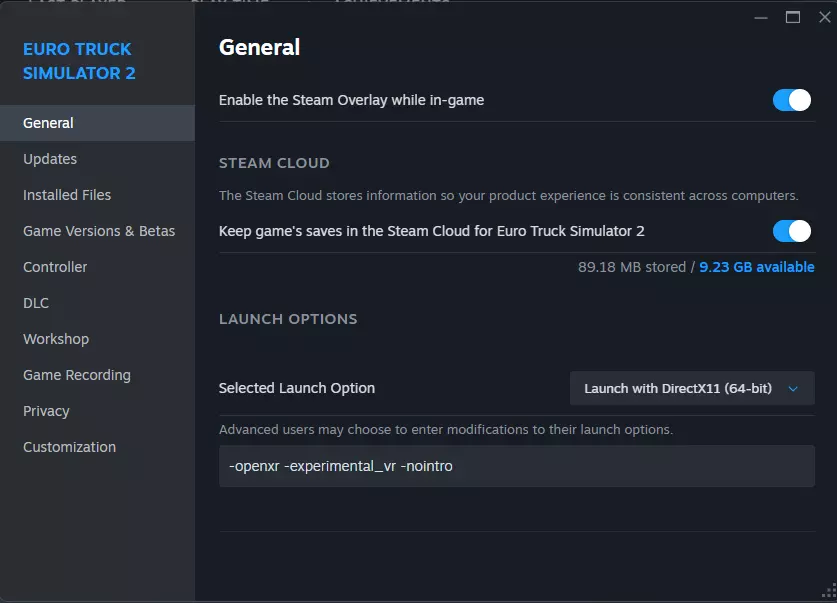Click the 'Enable the Steam Overlay' label
This screenshot has height=603, width=837.
pyautogui.click(x=351, y=100)
